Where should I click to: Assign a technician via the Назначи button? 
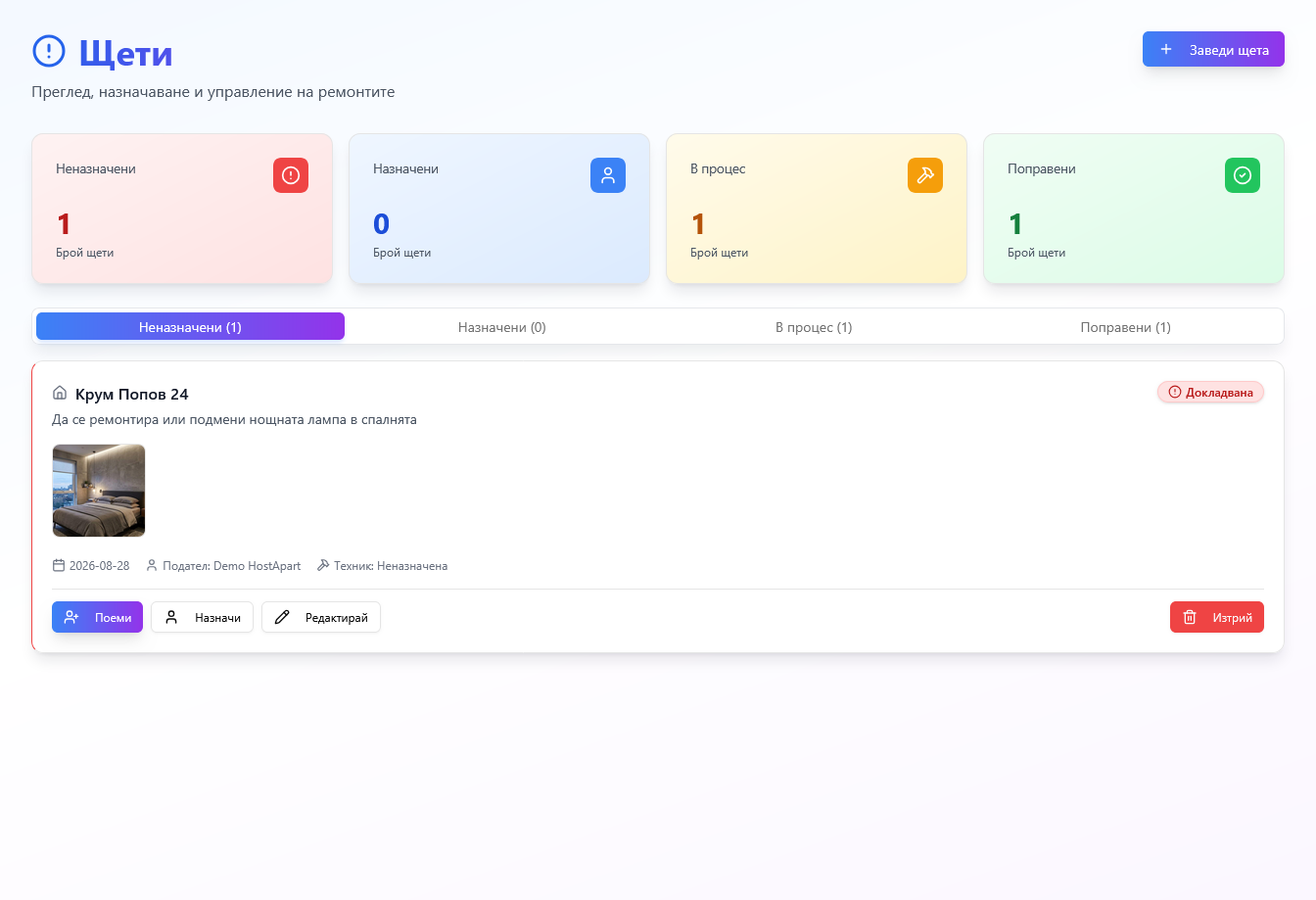click(x=202, y=618)
